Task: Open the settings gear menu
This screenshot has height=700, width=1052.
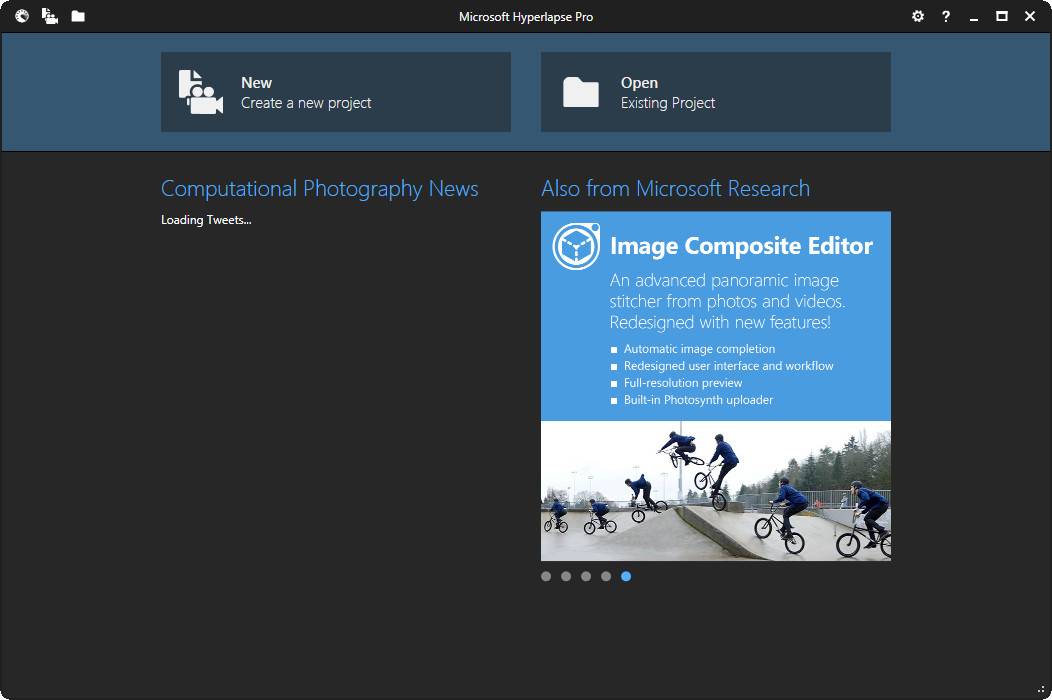Action: click(x=918, y=16)
